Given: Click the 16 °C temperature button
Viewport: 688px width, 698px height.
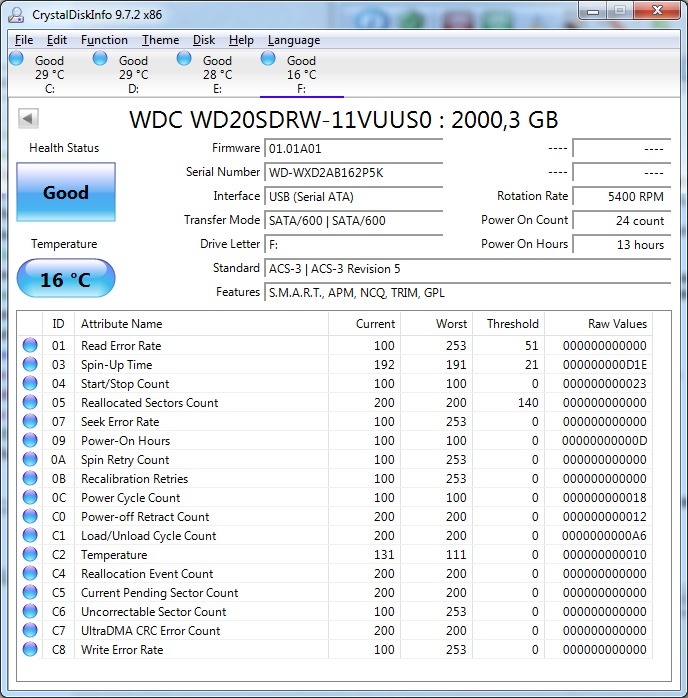Looking at the screenshot, I should coord(66,279).
